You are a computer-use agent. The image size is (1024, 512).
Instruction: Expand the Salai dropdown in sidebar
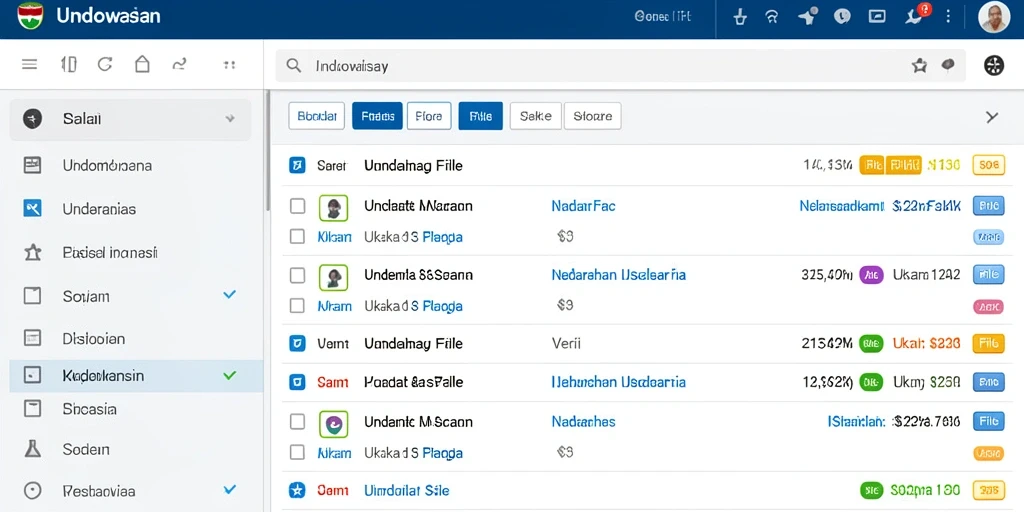coord(230,119)
